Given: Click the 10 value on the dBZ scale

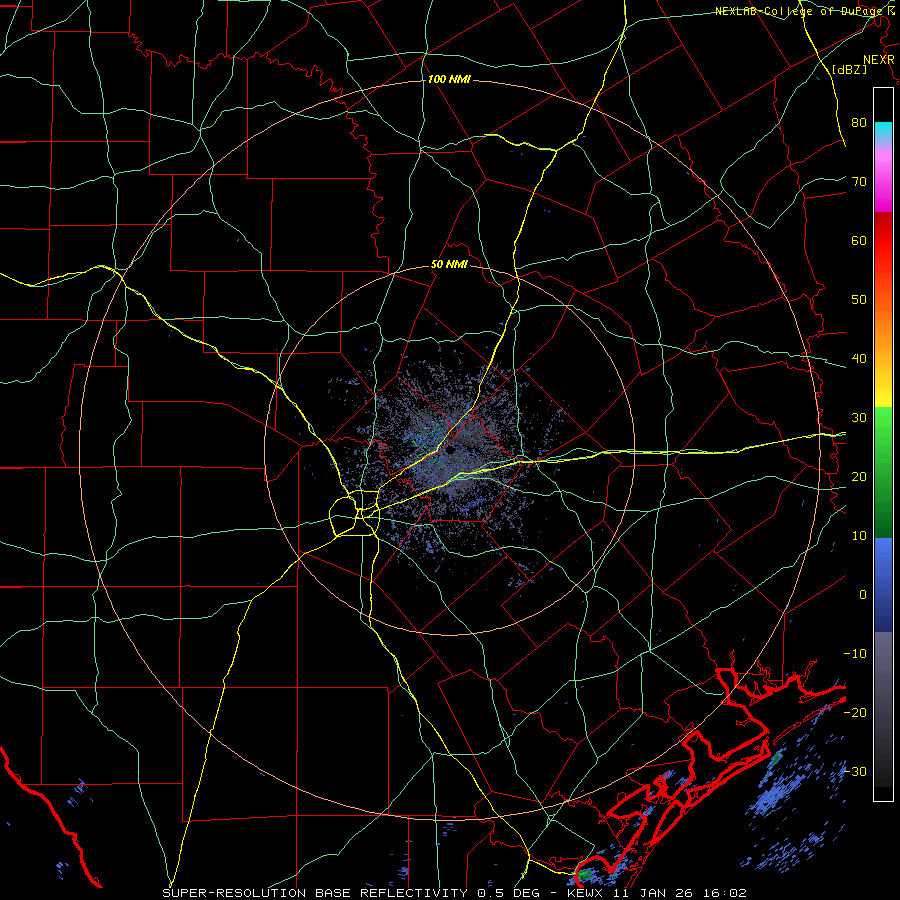Looking at the screenshot, I should 859,536.
